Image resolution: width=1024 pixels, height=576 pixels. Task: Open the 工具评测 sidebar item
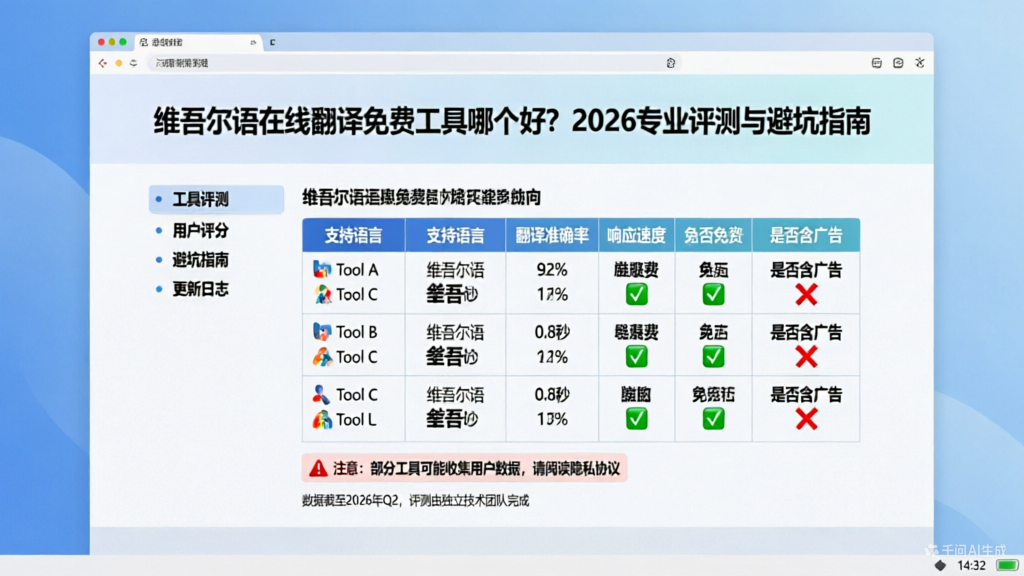(x=216, y=199)
